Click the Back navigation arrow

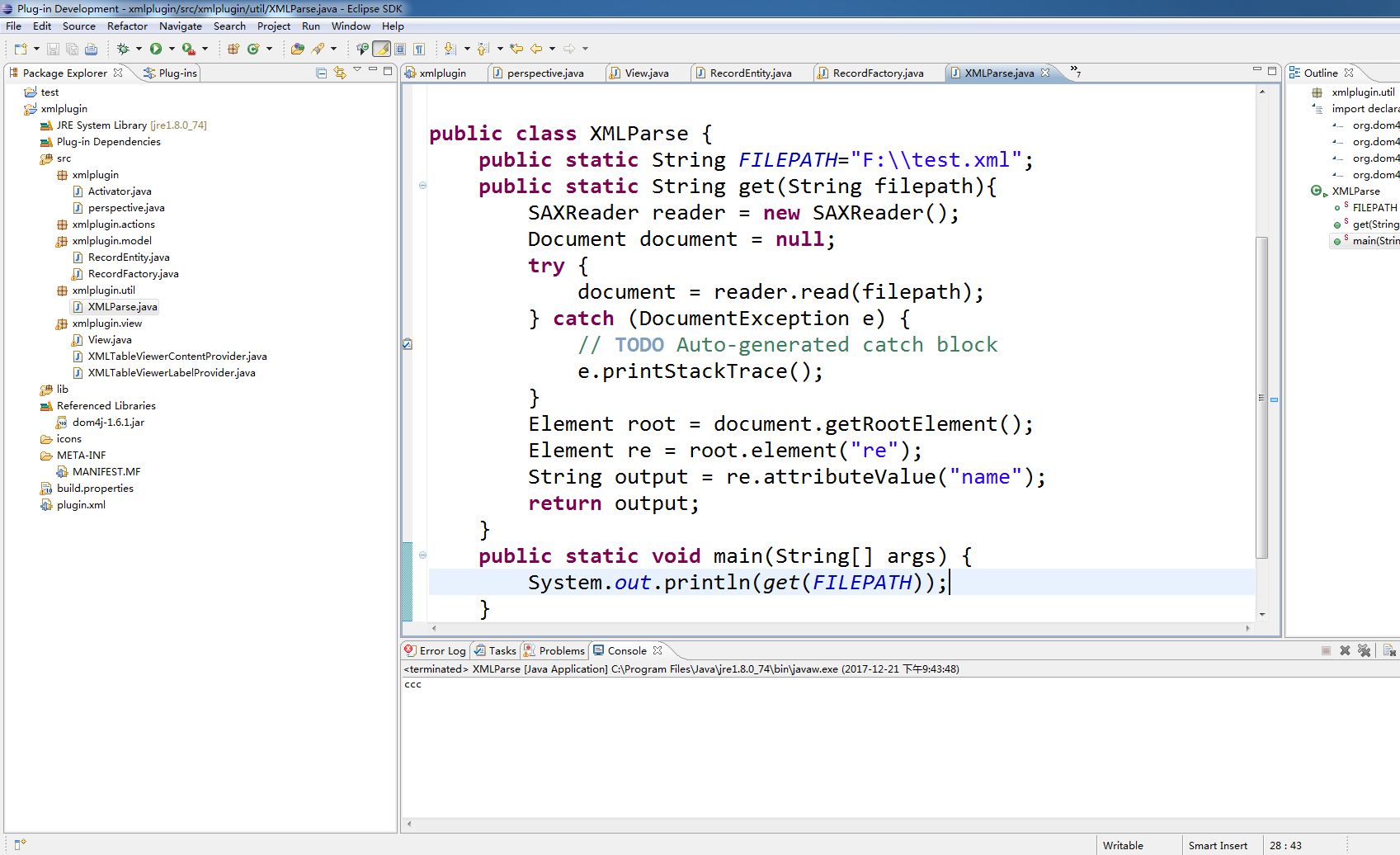(535, 49)
